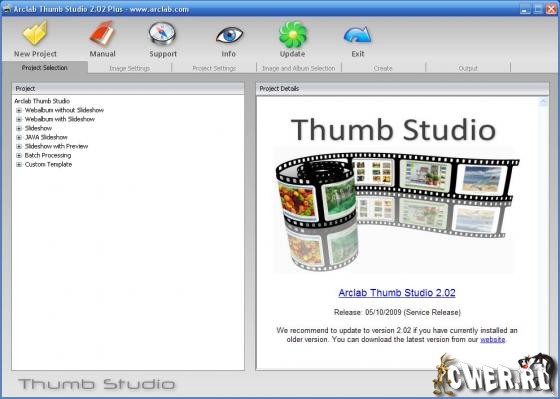Open the Manual book icon
Image resolution: width=560 pixels, height=399 pixels.
coord(102,34)
